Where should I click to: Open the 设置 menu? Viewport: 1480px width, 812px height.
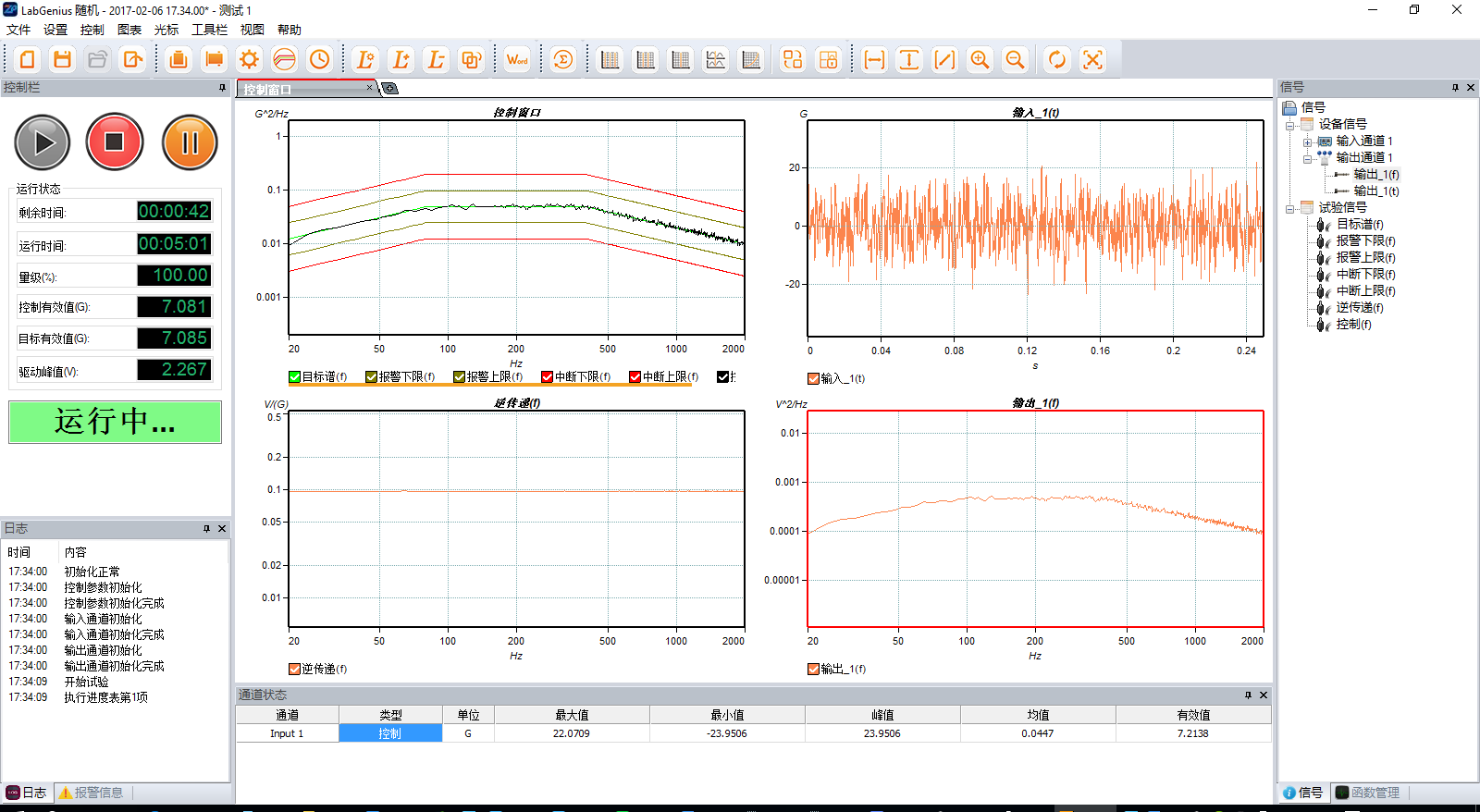pyautogui.click(x=55, y=30)
